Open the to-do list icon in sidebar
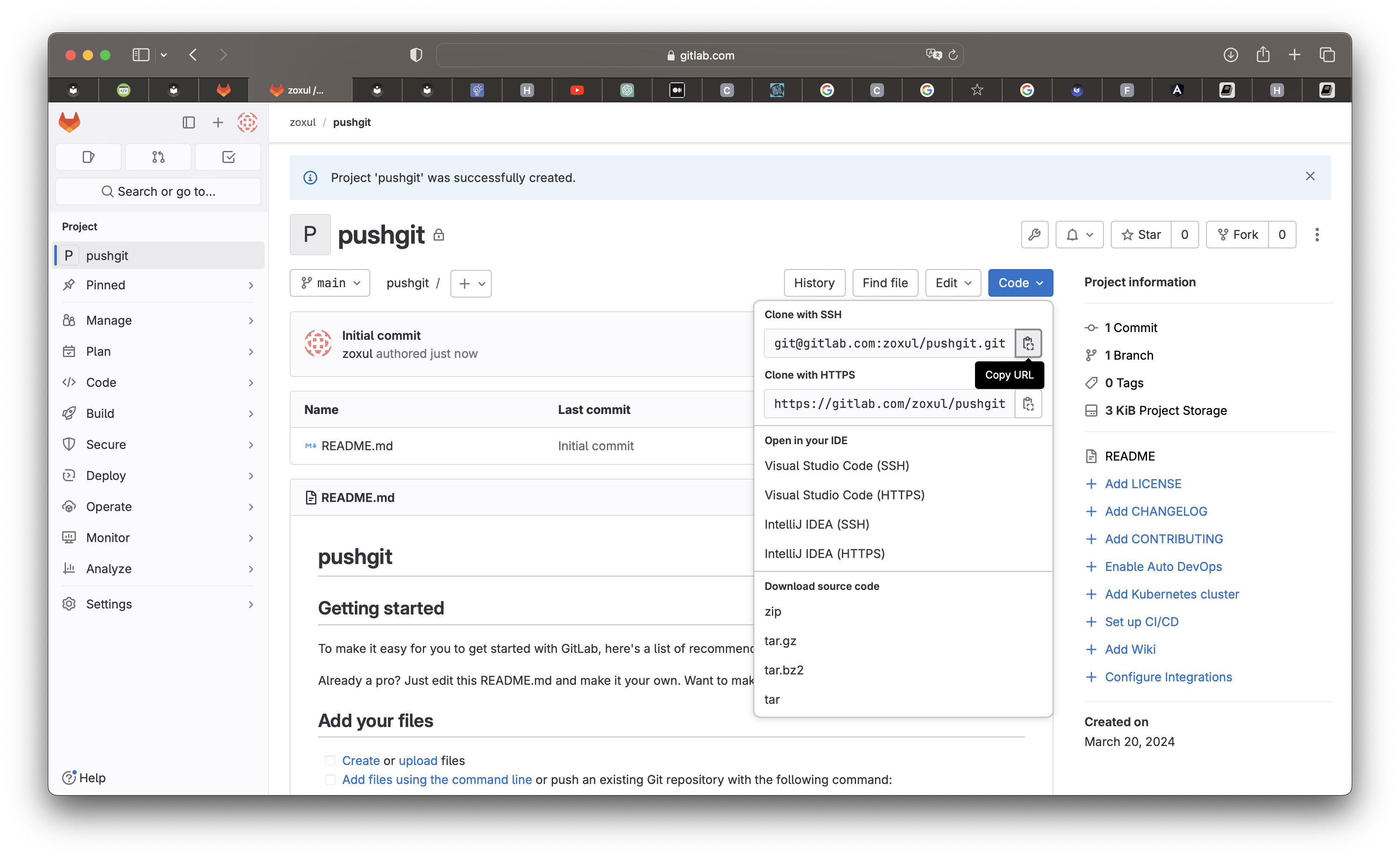The width and height of the screenshot is (1400, 859). tap(228, 157)
